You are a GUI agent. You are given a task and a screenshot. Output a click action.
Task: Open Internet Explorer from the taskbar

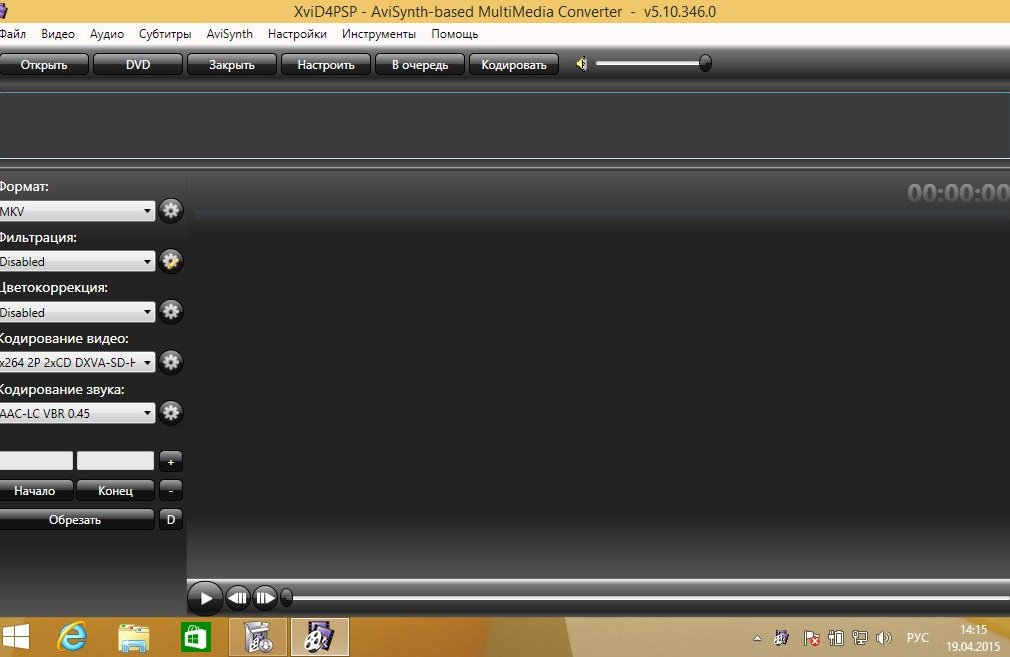tap(71, 638)
